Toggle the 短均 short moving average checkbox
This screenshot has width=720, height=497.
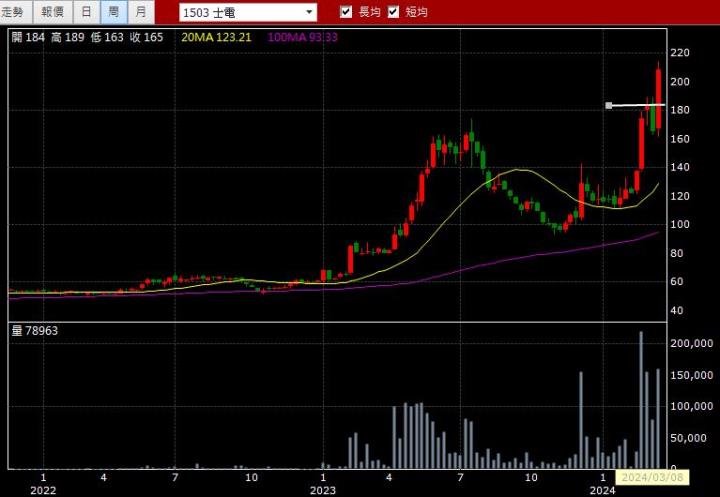tap(394, 12)
